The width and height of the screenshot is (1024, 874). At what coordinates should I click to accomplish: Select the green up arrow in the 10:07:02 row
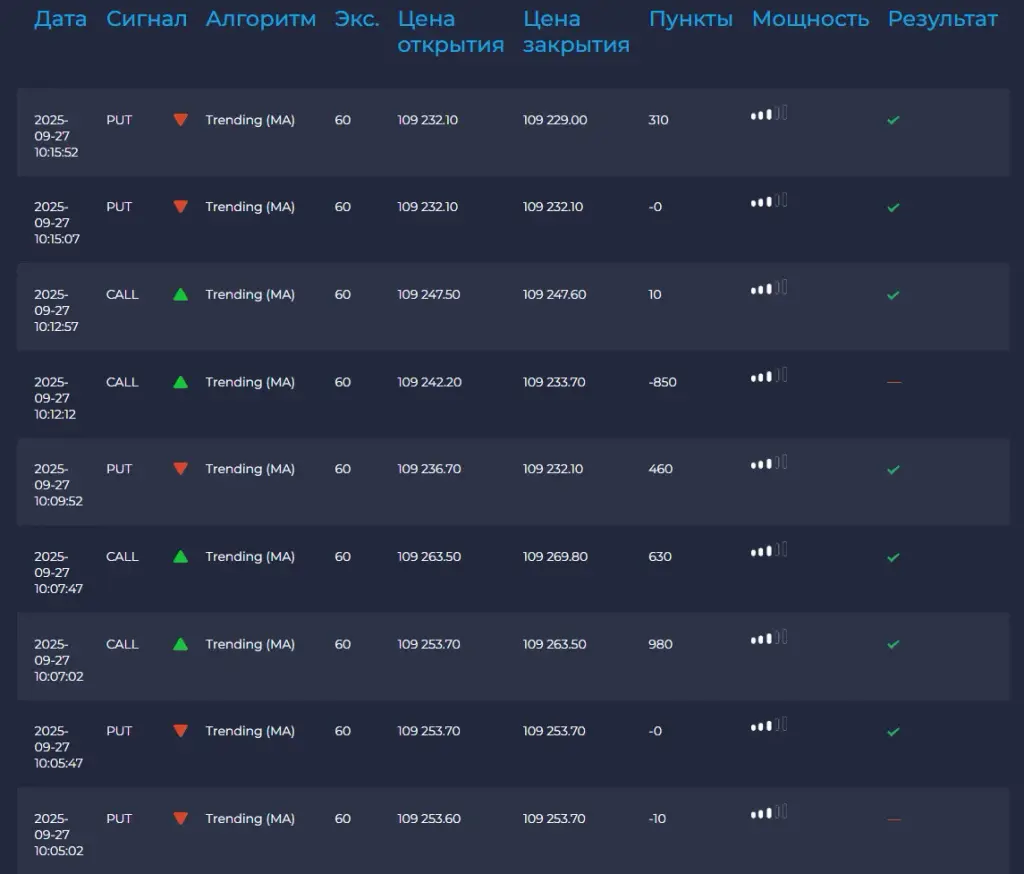click(181, 644)
